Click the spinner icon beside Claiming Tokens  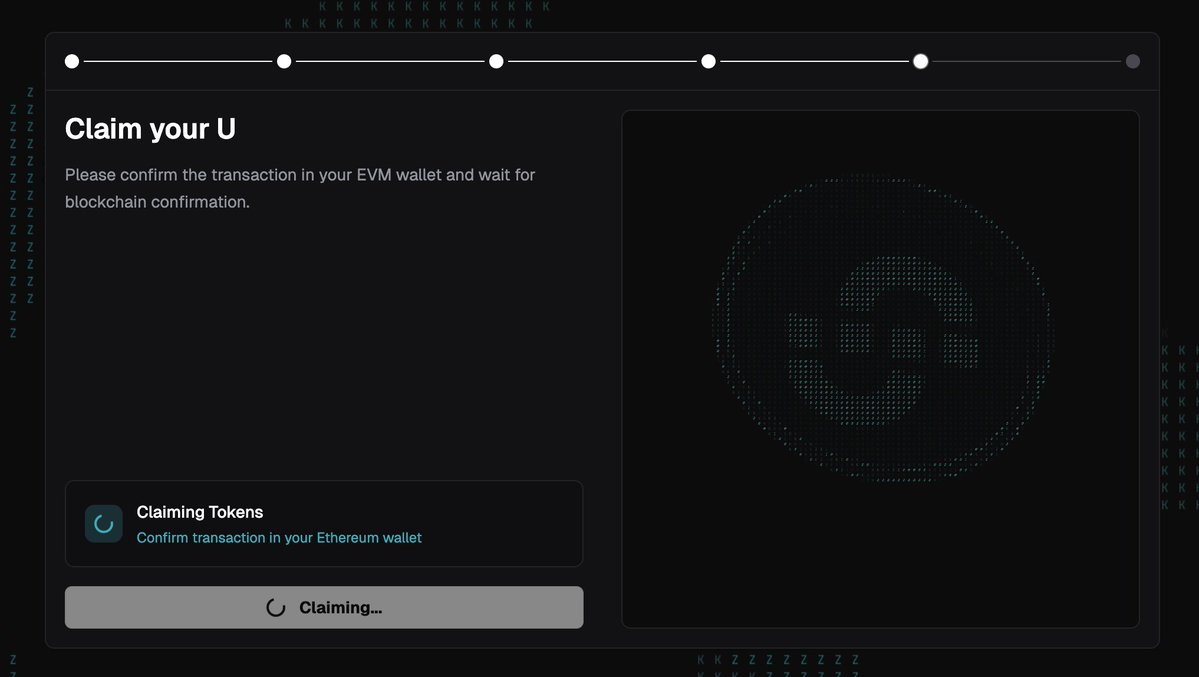tap(103, 524)
